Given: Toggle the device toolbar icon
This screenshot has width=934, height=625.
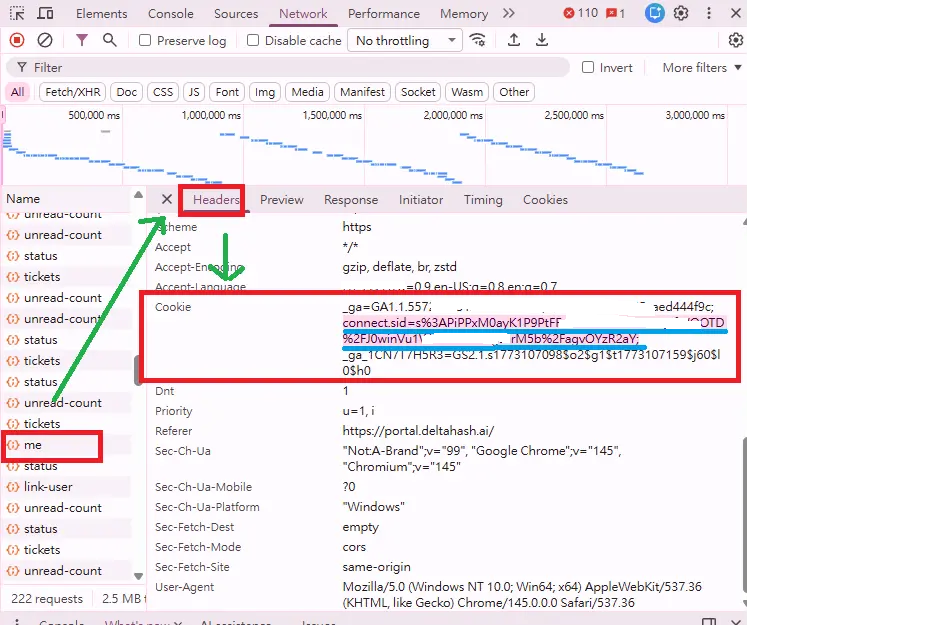Looking at the screenshot, I should click(46, 14).
